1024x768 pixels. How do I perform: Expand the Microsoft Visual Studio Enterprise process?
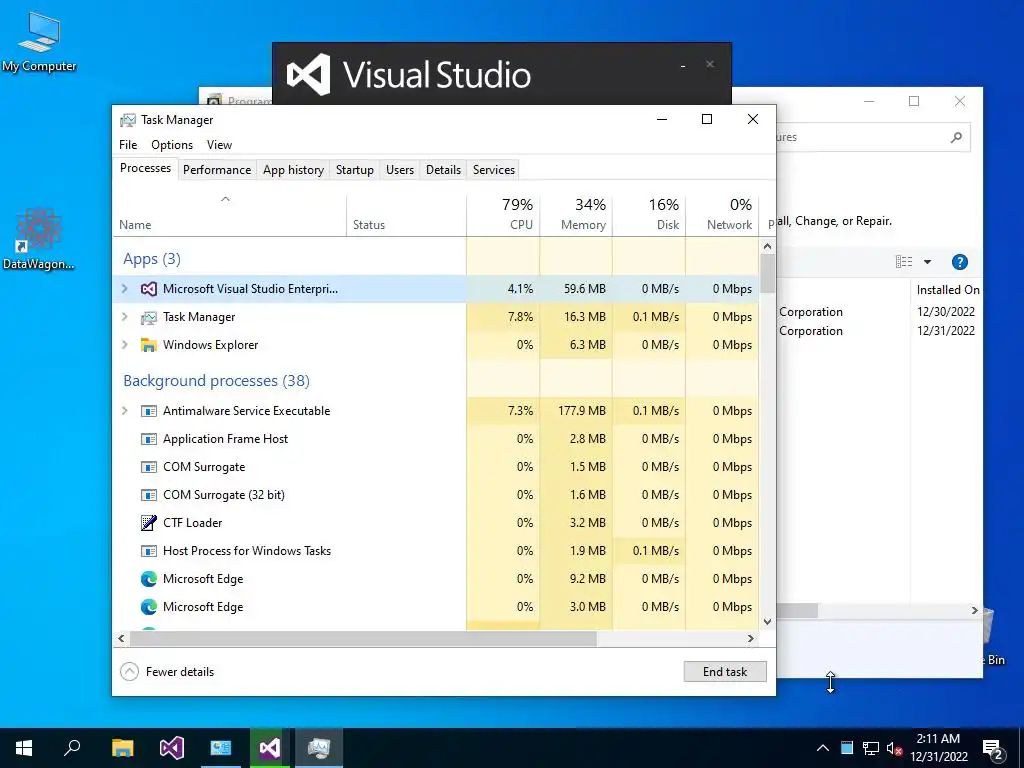(125, 289)
